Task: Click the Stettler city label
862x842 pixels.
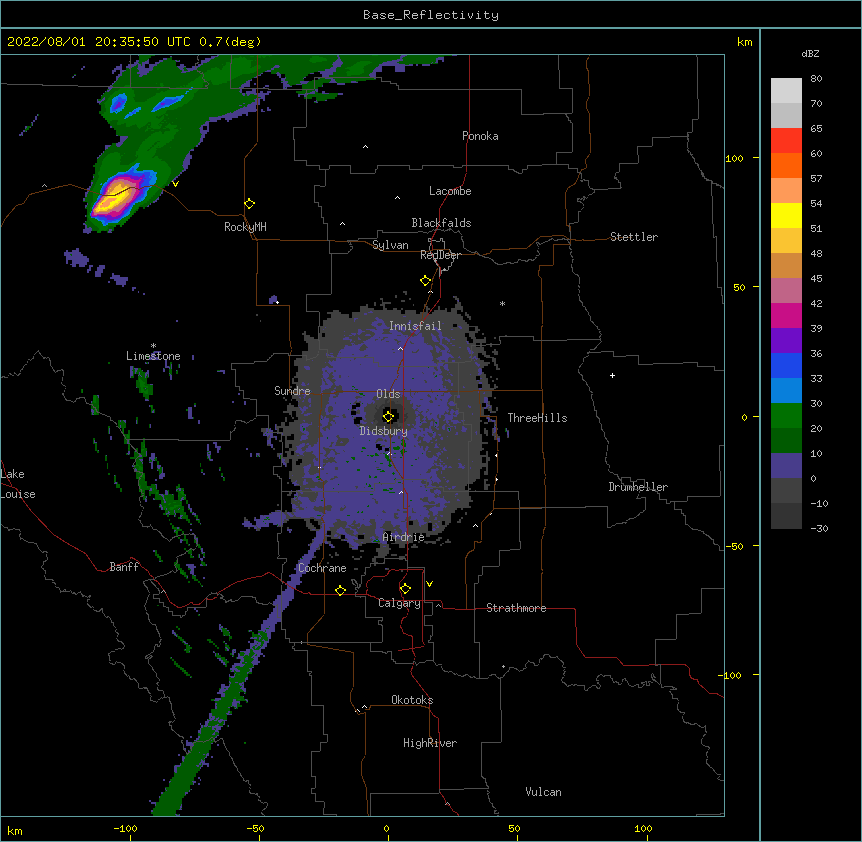Action: click(634, 237)
